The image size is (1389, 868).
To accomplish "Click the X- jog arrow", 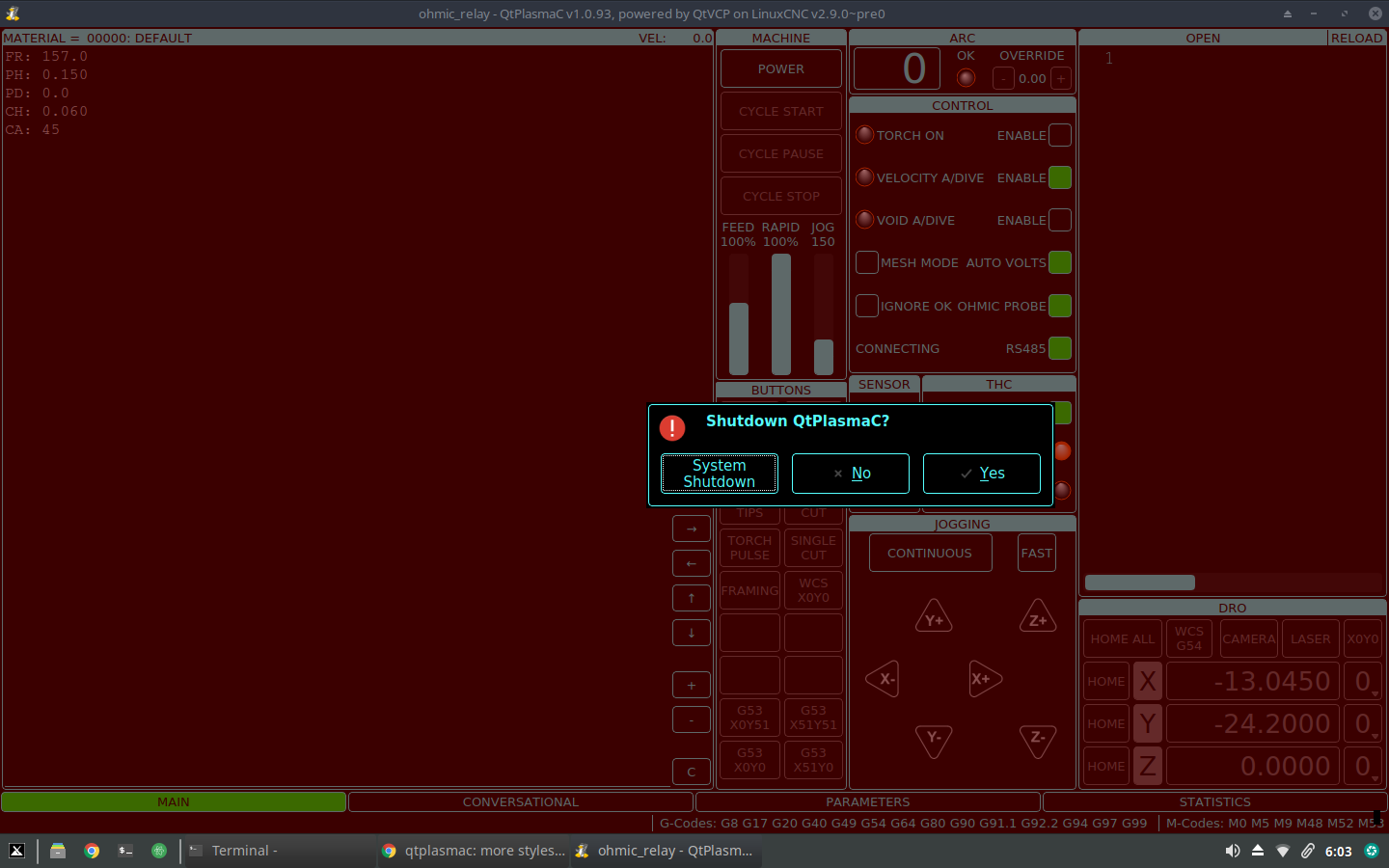I will coord(884,679).
